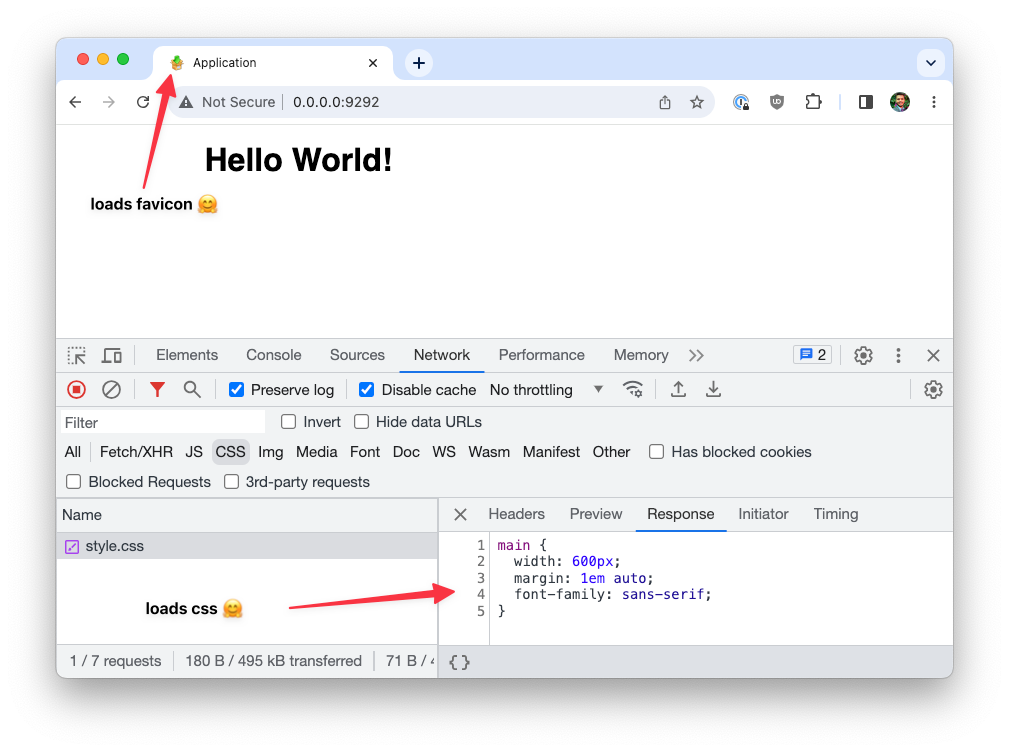The width and height of the screenshot is (1009, 752).
Task: Uncheck the Preserve log checkbox
Action: (x=237, y=390)
